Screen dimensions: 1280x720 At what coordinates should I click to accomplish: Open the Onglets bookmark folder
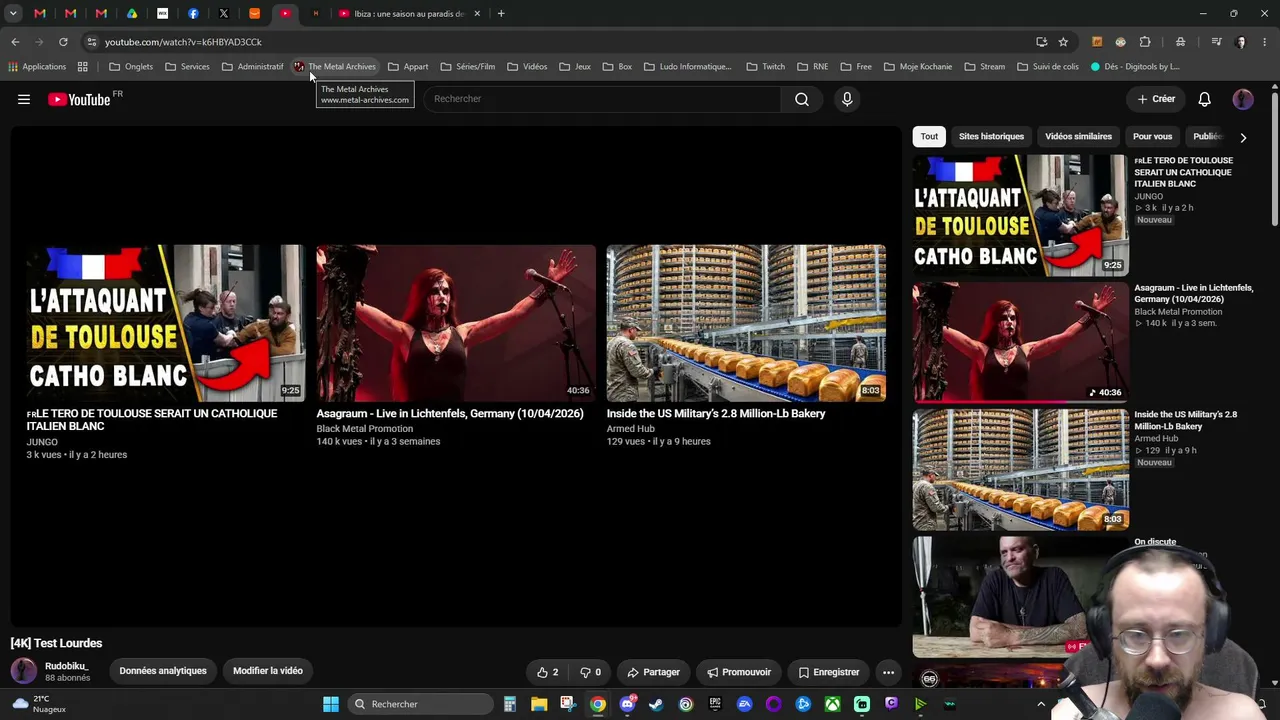(131, 67)
